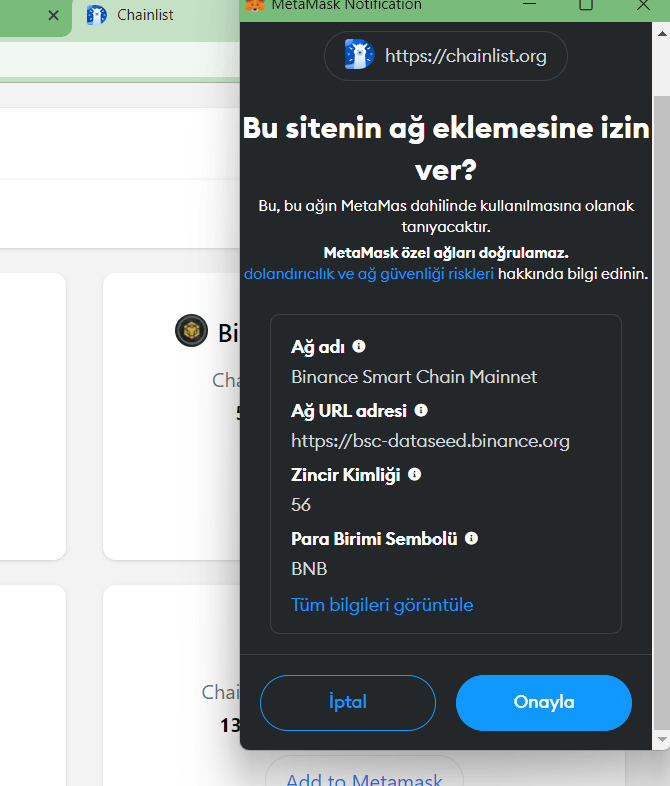Open the Tüm bilgileri görüntüle link
Image resolution: width=670 pixels, height=786 pixels.
(x=382, y=605)
